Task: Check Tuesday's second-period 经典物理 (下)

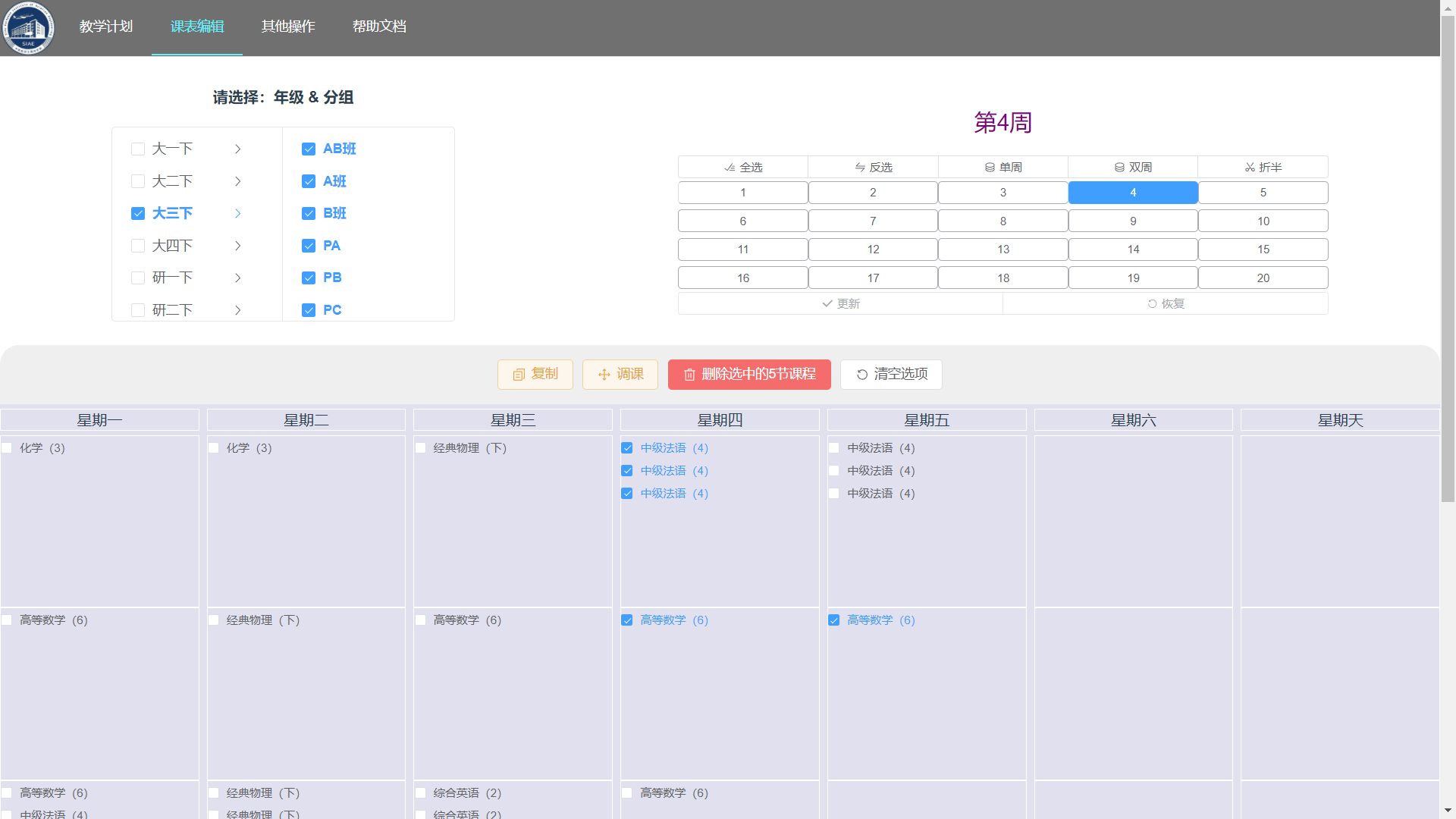Action: click(x=214, y=620)
